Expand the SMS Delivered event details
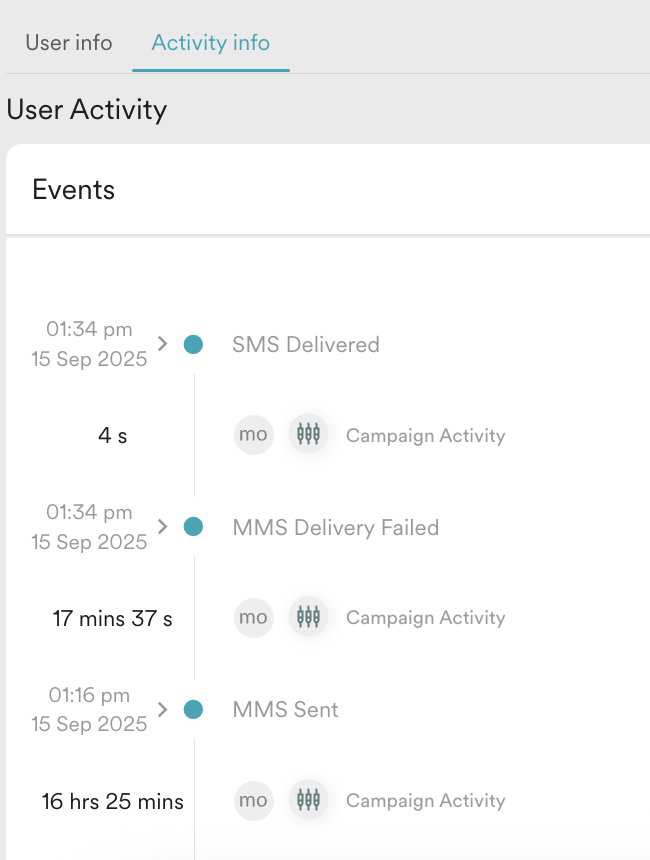Image resolution: width=650 pixels, height=860 pixels. pos(161,344)
